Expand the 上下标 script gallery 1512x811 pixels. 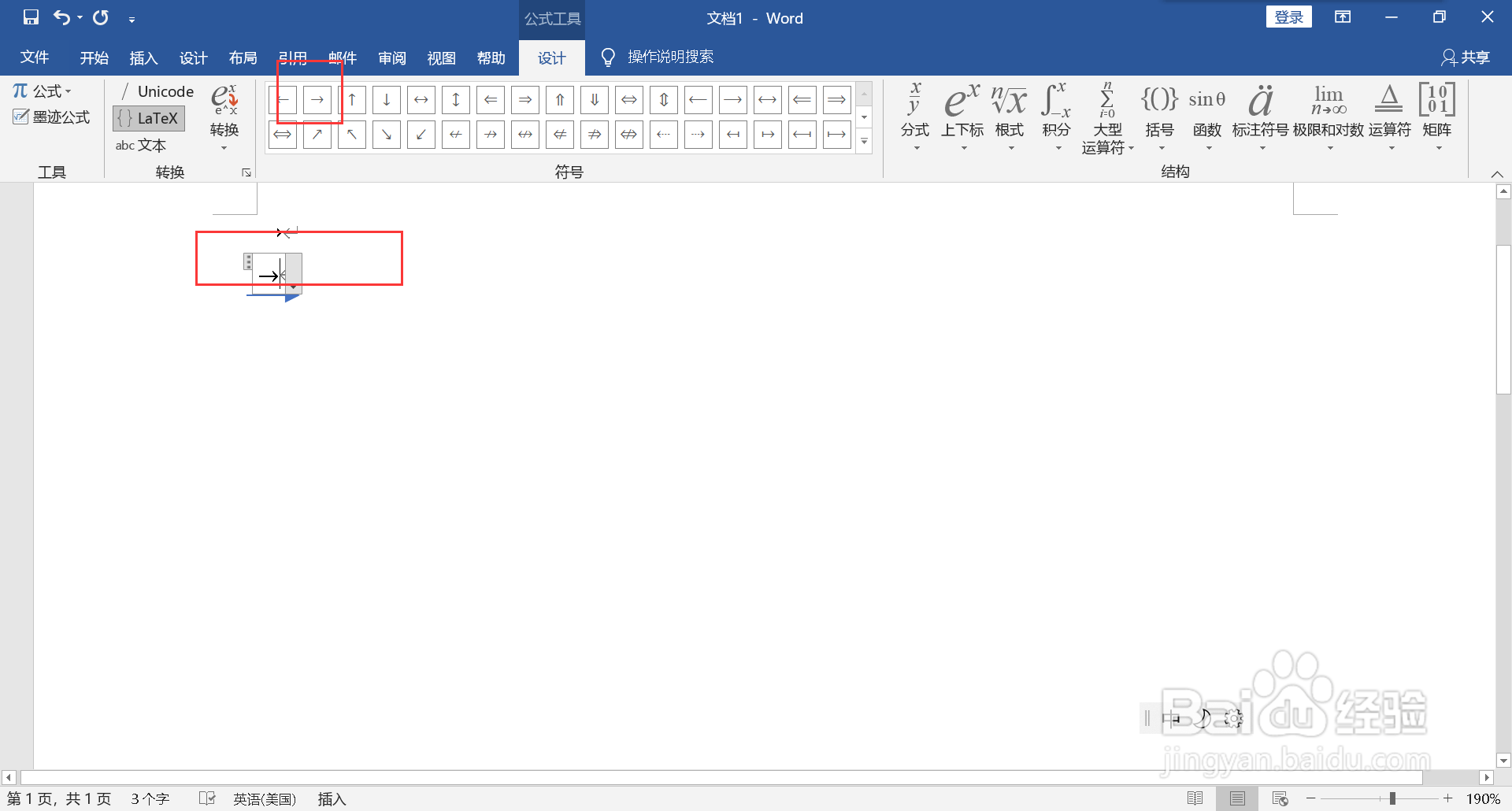pyautogui.click(x=962, y=117)
